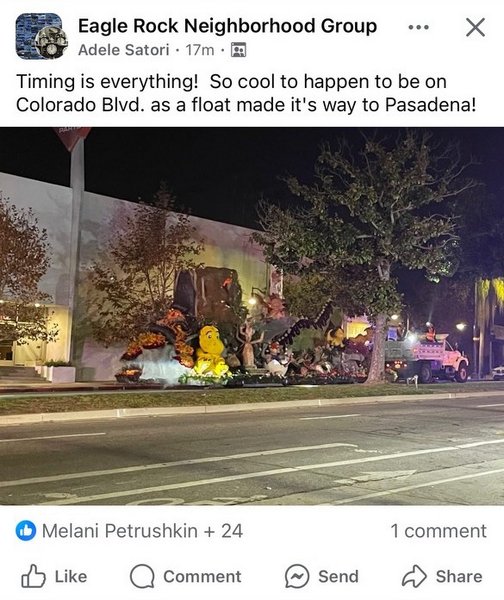Click the 17m post timestamp
The image size is (504, 600).
pos(200,50)
